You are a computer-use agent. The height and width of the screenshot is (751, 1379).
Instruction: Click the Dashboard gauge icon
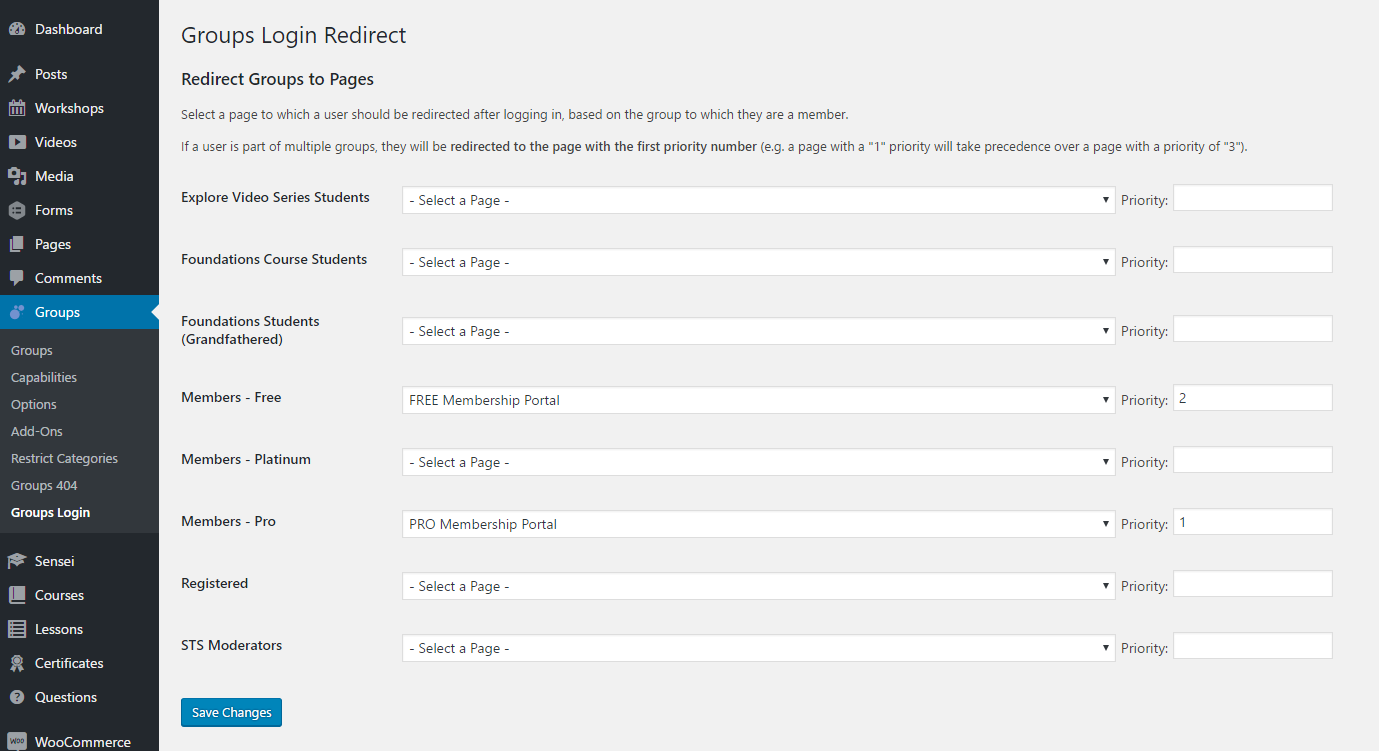tap(17, 30)
